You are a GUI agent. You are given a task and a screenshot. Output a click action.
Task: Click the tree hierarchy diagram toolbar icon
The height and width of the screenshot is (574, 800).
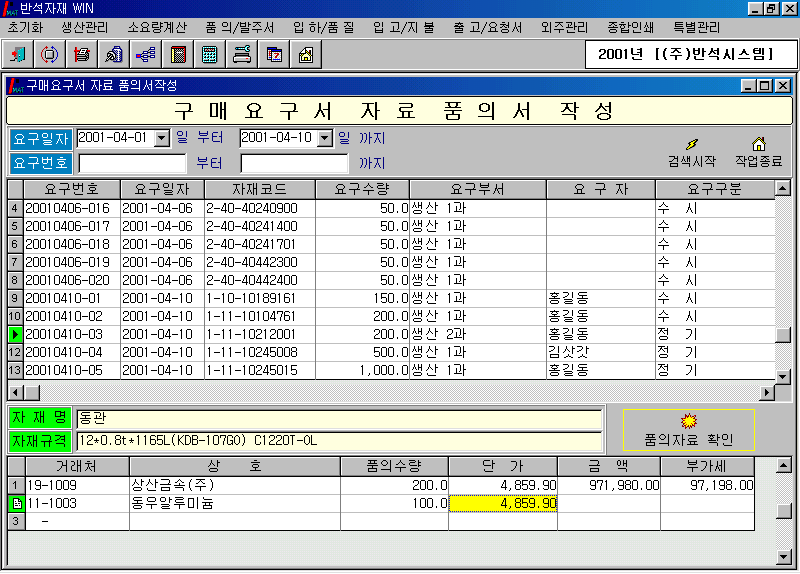pyautogui.click(x=145, y=55)
